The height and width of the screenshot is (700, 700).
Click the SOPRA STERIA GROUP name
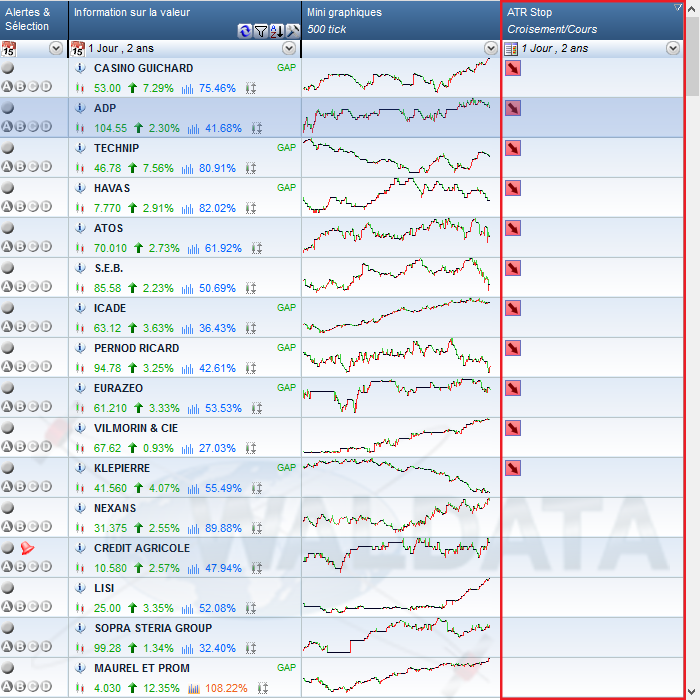click(x=152, y=628)
